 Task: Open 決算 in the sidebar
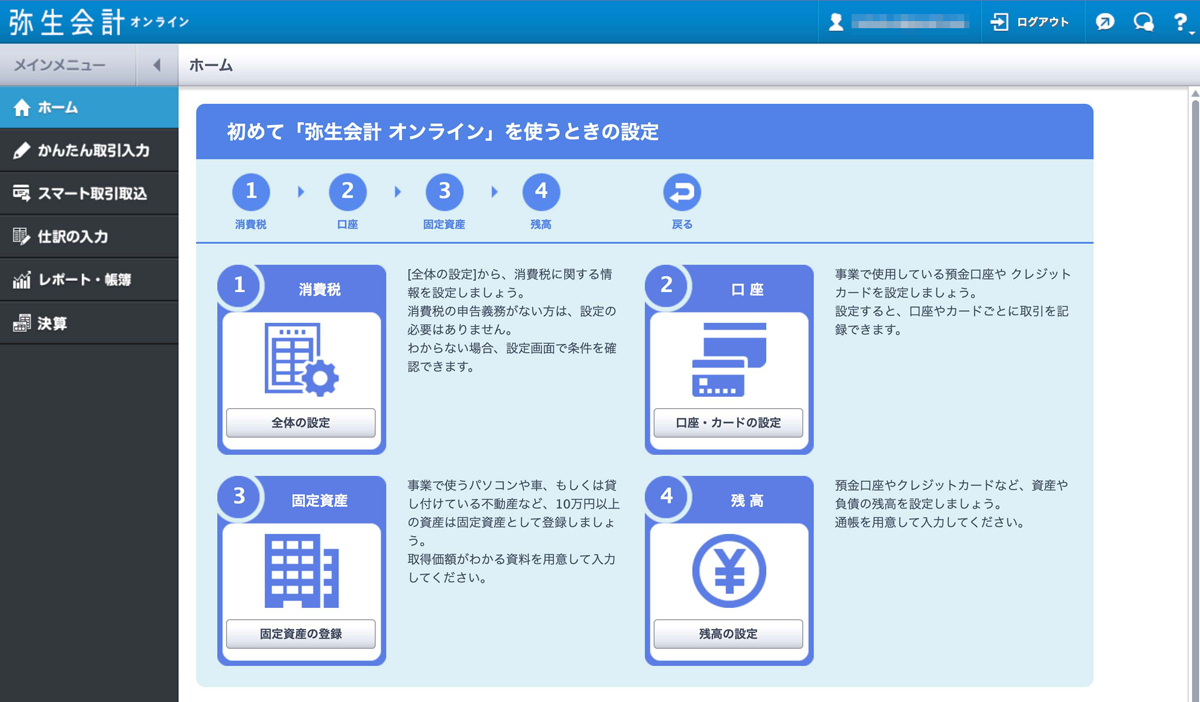pyautogui.click(x=89, y=323)
